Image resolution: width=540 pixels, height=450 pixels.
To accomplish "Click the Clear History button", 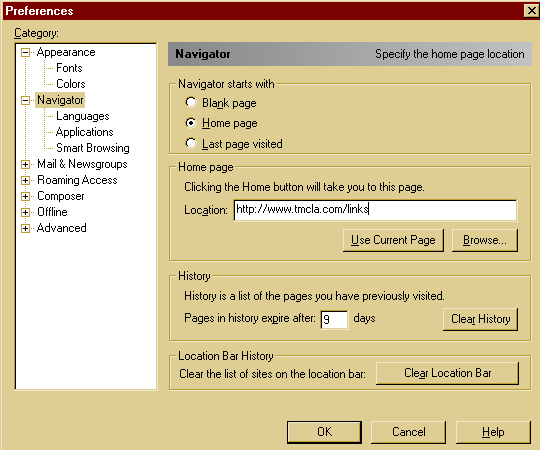I will coord(480,319).
